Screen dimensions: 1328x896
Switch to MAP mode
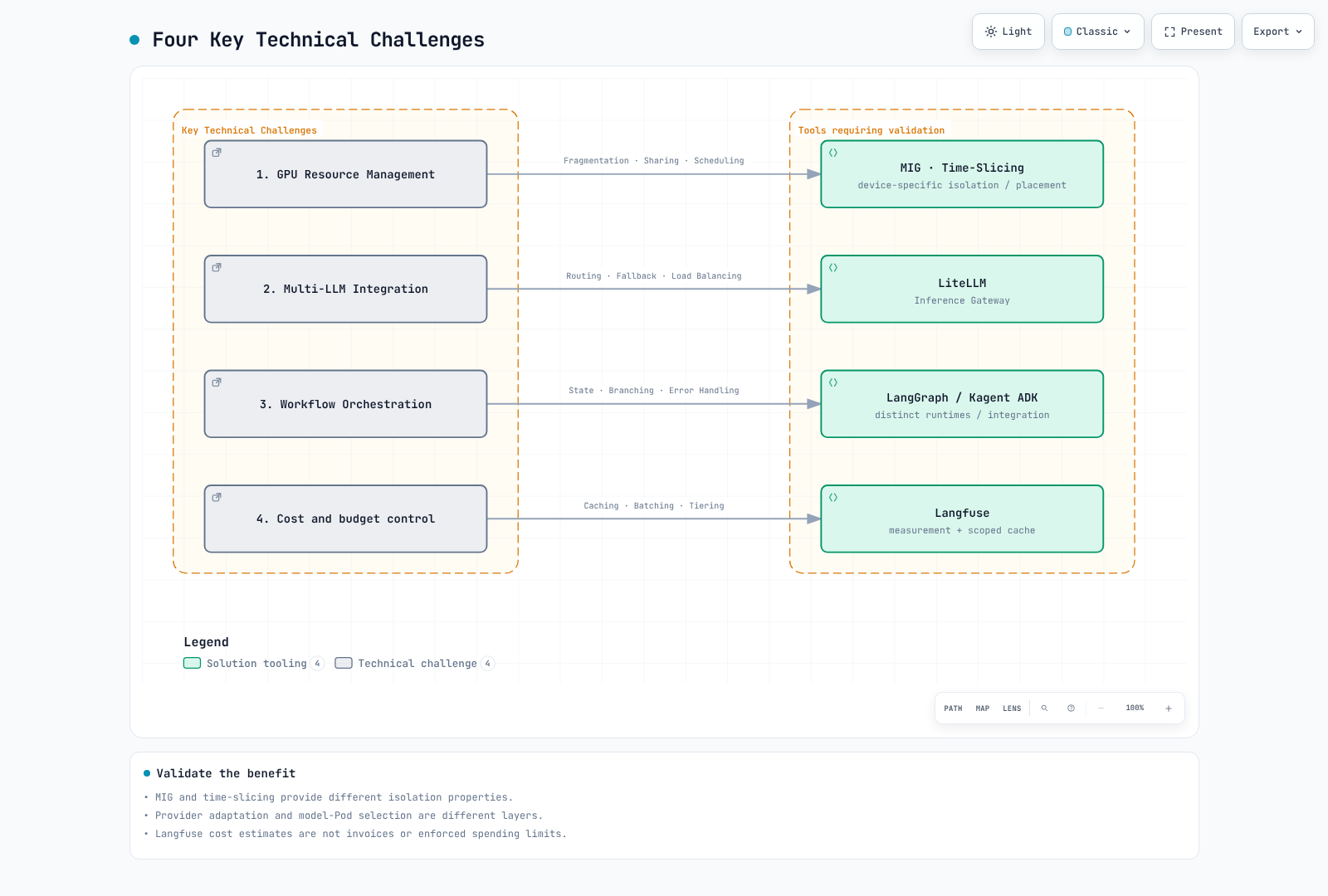coord(983,709)
